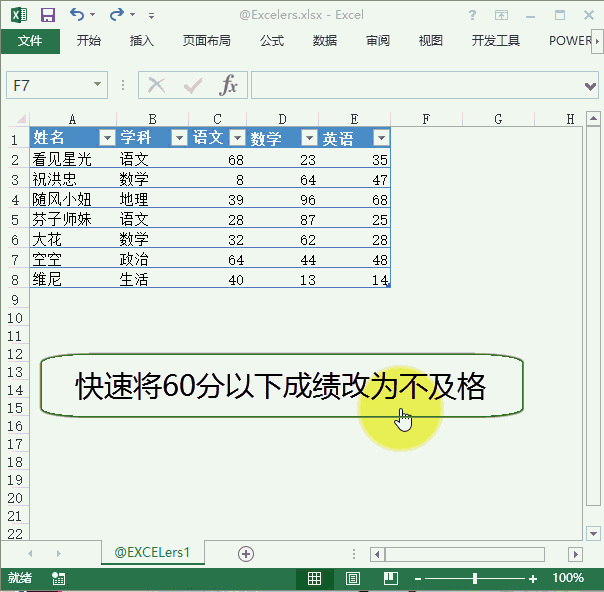Viewport: 604px width, 592px height.
Task: Switch to Page Break Preview icon
Action: coord(389,578)
